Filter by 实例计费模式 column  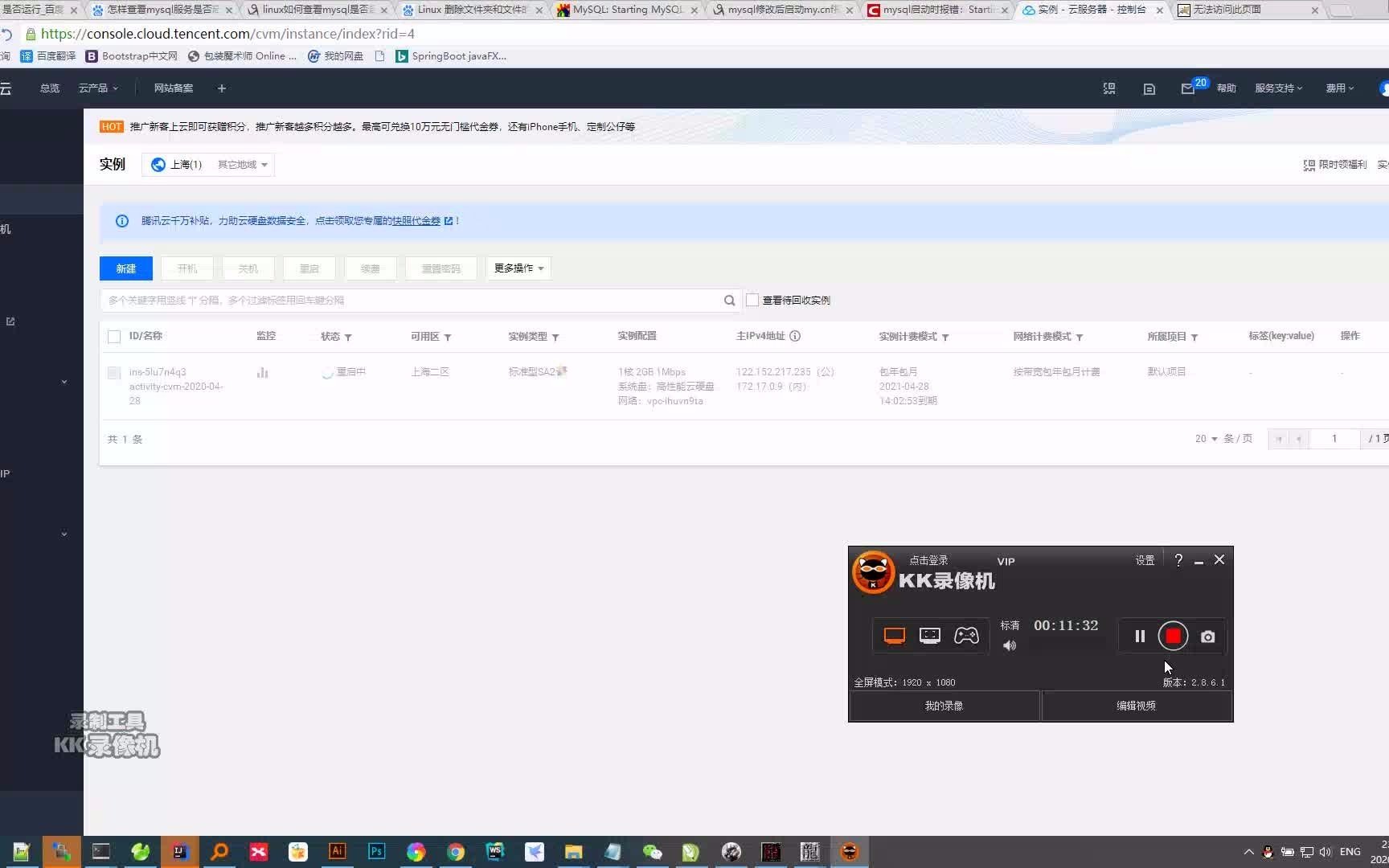click(x=945, y=338)
